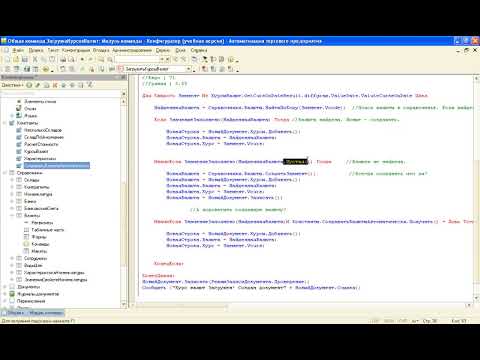Click the green Add icon next to Действия
Image resolution: width=480 pixels, height=360 pixels.
[29, 85]
